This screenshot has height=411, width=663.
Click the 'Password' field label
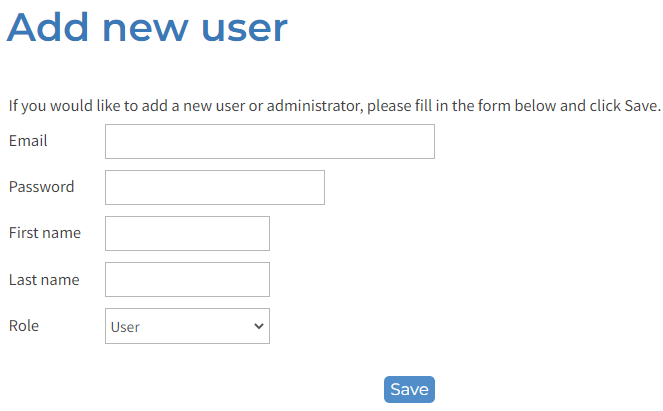click(41, 187)
